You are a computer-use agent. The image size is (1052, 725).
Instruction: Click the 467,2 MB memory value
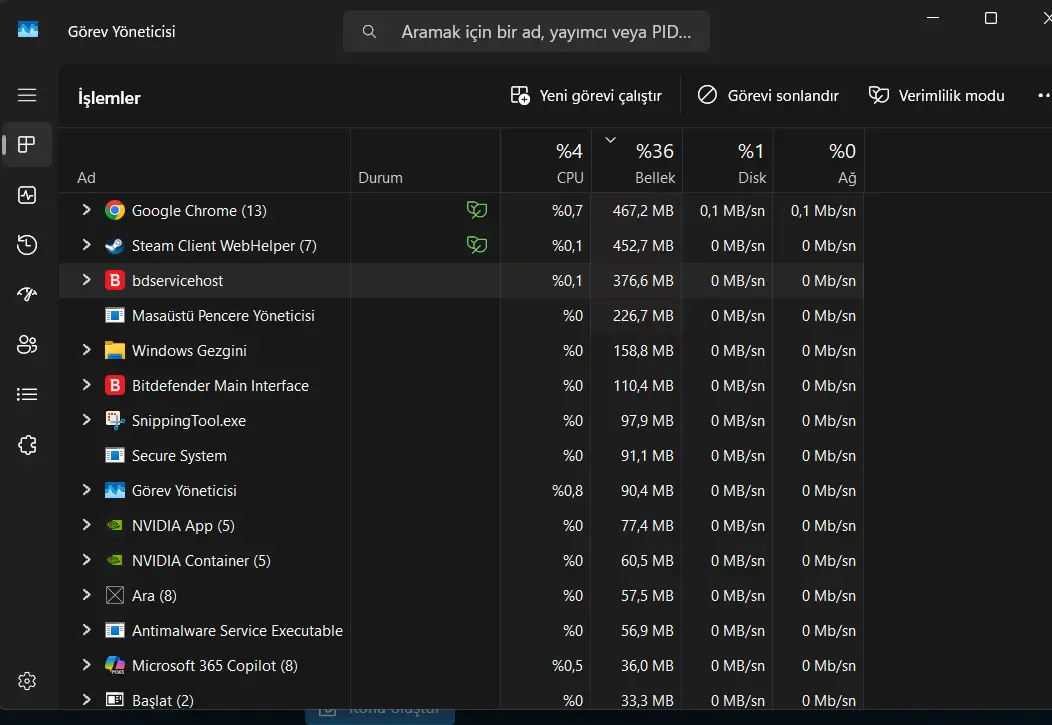643,211
